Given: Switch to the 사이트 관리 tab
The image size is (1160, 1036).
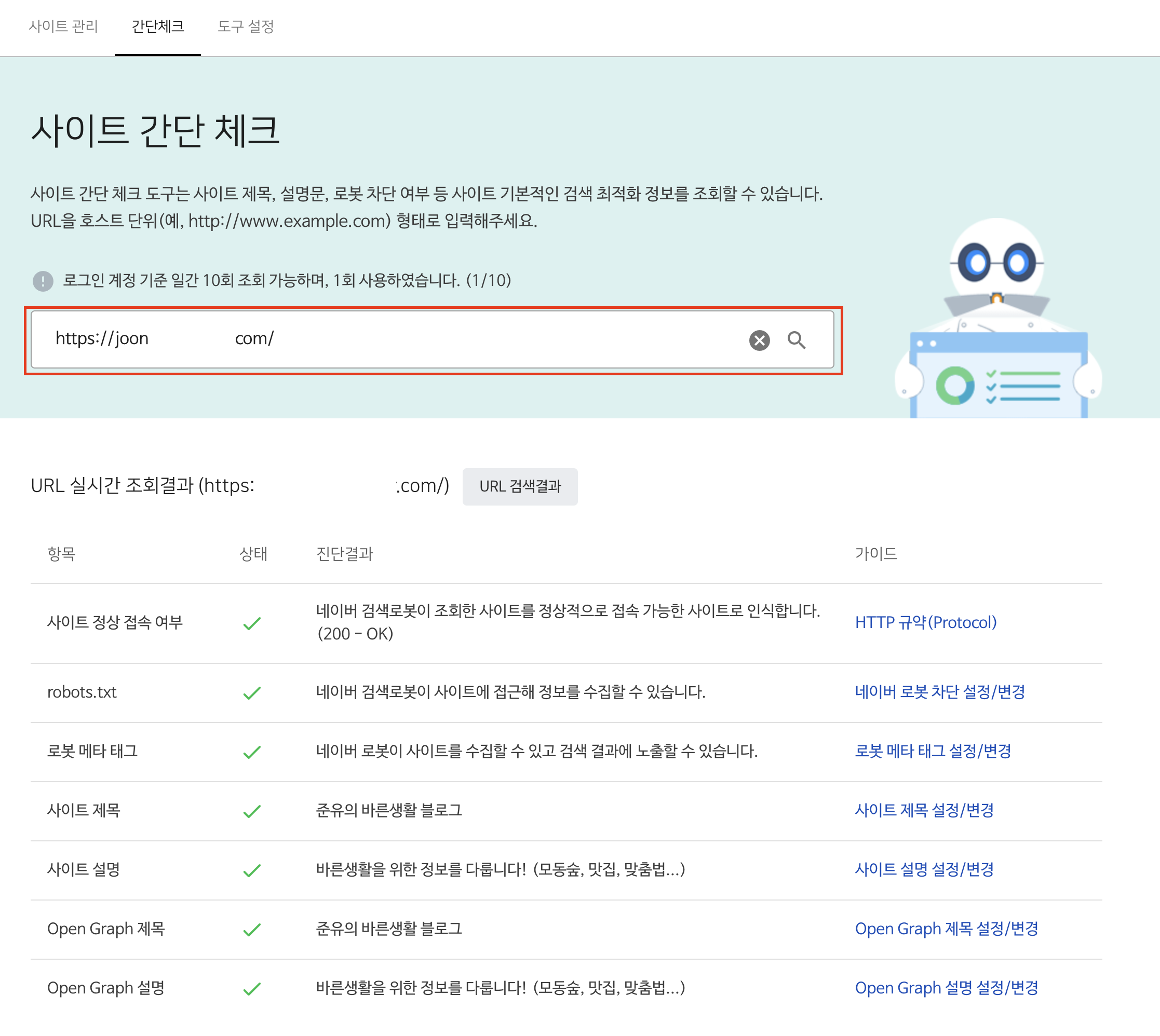Looking at the screenshot, I should (x=63, y=26).
